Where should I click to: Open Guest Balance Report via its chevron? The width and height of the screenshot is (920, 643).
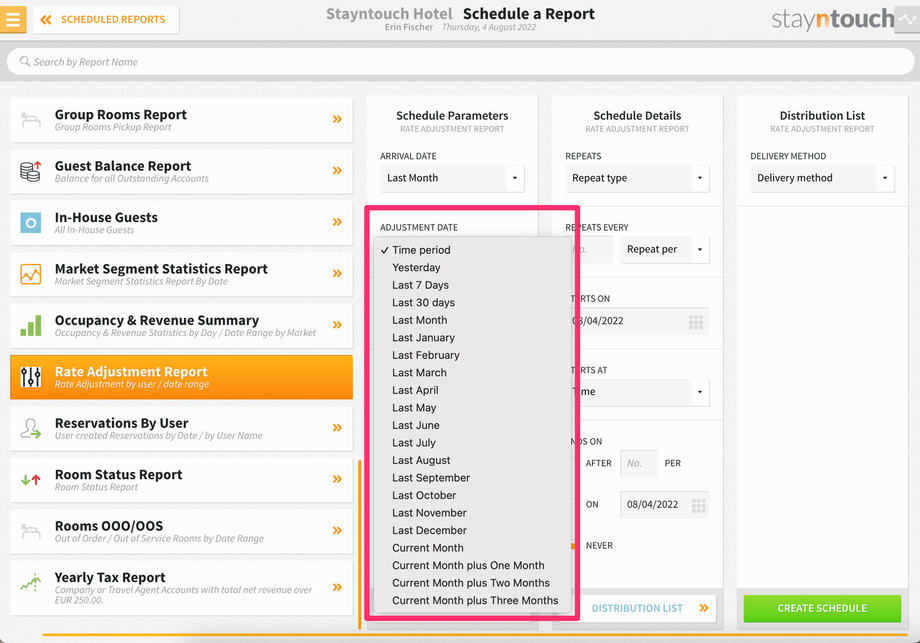337,171
